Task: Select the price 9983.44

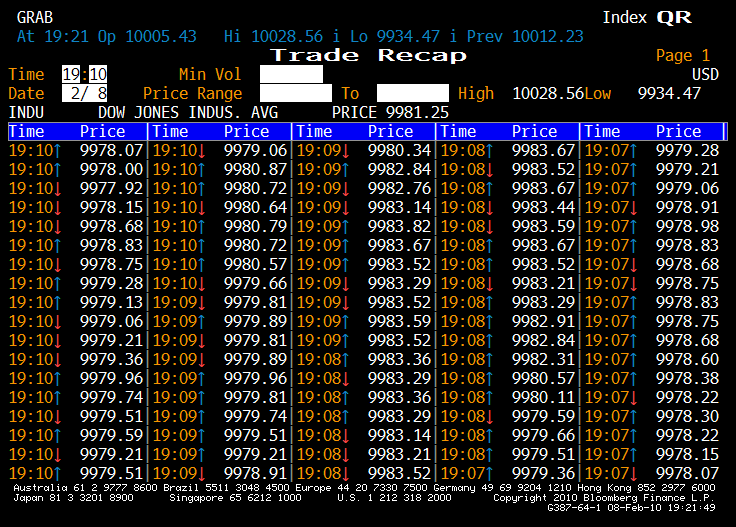Action: click(544, 207)
